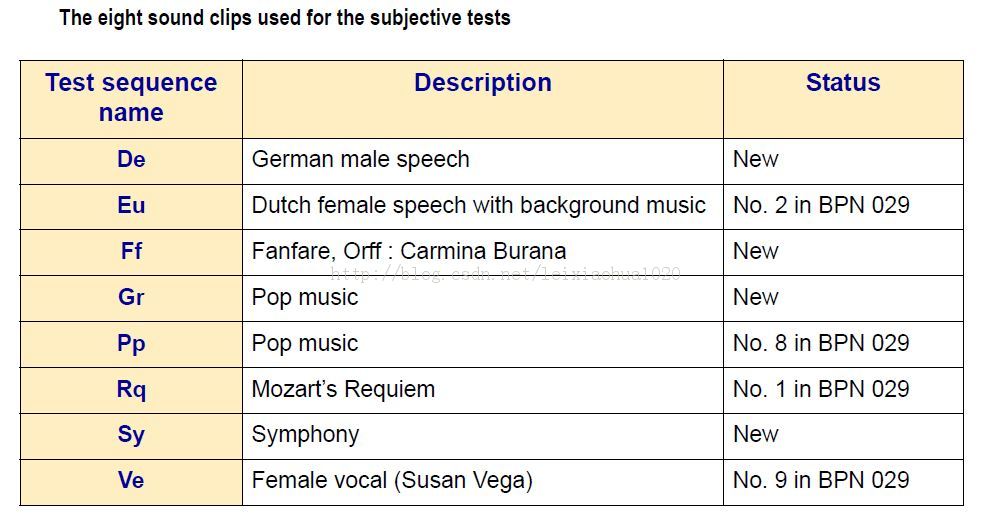The image size is (995, 527).
Task: Click 'Female vocal (Susan Vega)' description
Action: (x=392, y=480)
